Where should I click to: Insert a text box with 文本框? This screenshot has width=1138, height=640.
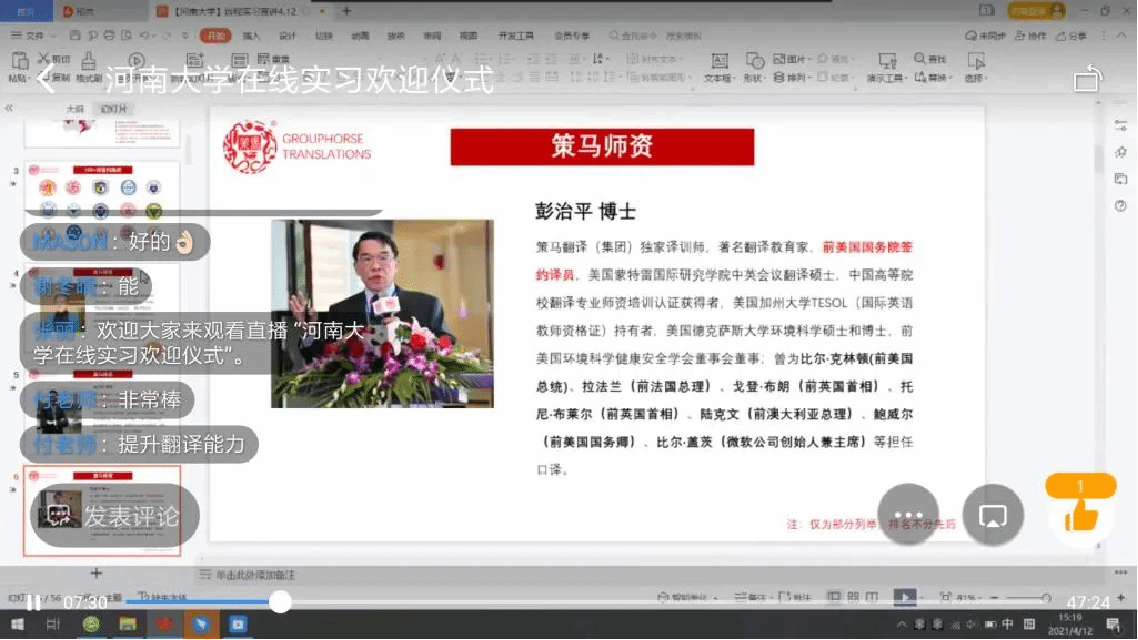click(719, 67)
